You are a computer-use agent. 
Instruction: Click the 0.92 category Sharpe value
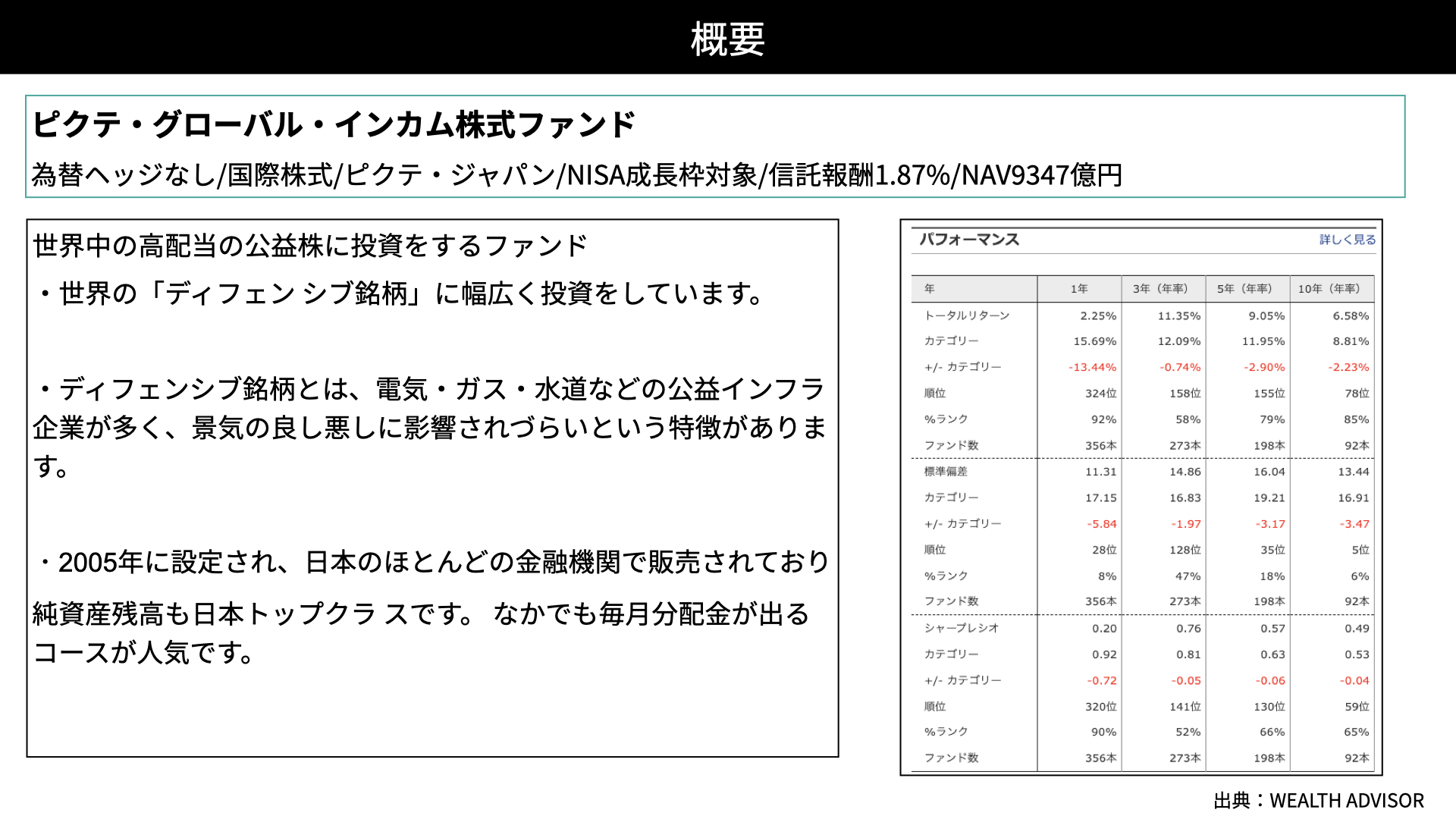pyautogui.click(x=1104, y=654)
